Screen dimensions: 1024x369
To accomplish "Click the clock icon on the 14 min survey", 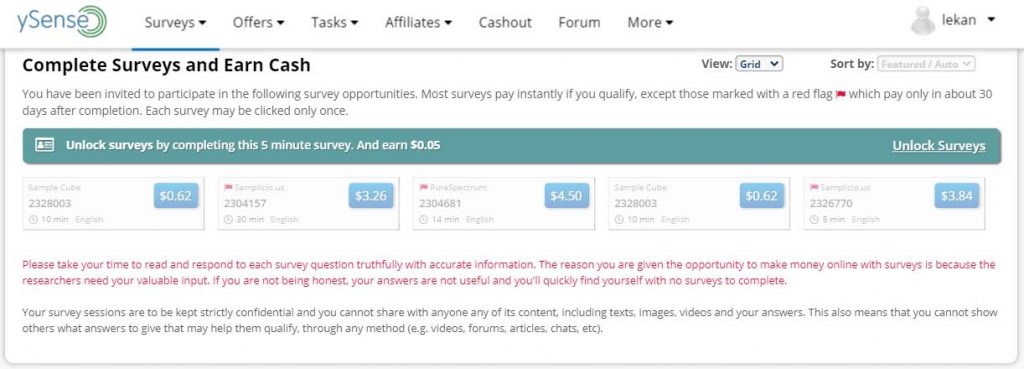I will tap(423, 219).
